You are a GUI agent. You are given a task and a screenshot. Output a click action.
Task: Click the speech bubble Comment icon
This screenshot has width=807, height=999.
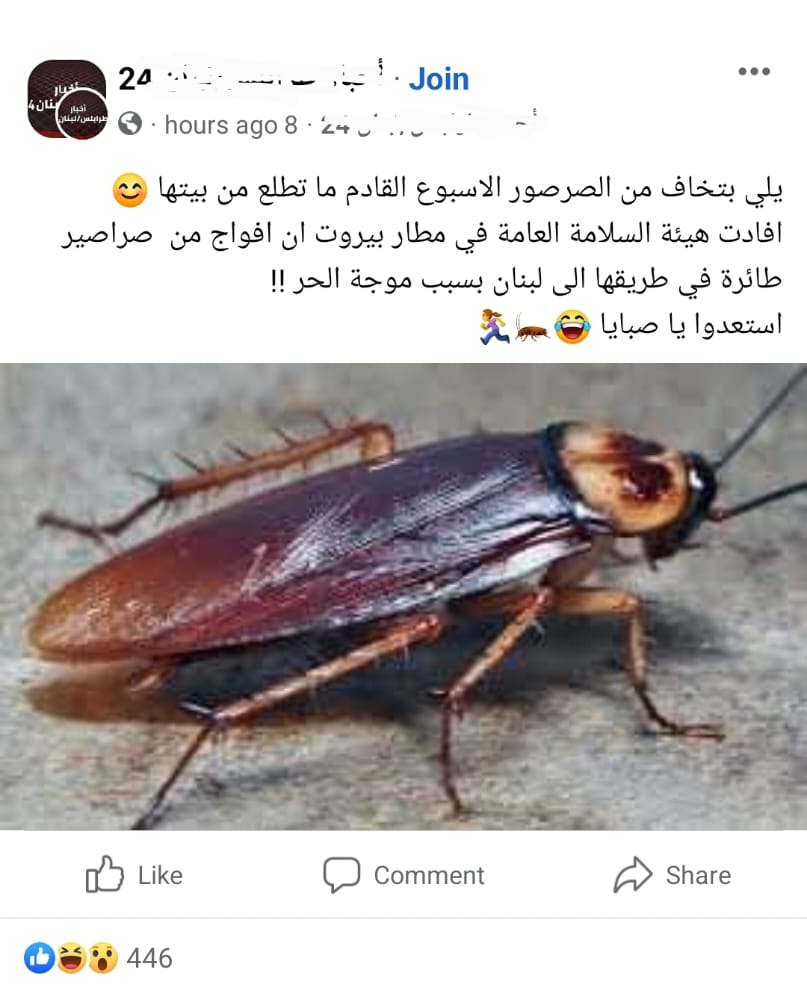point(341,874)
